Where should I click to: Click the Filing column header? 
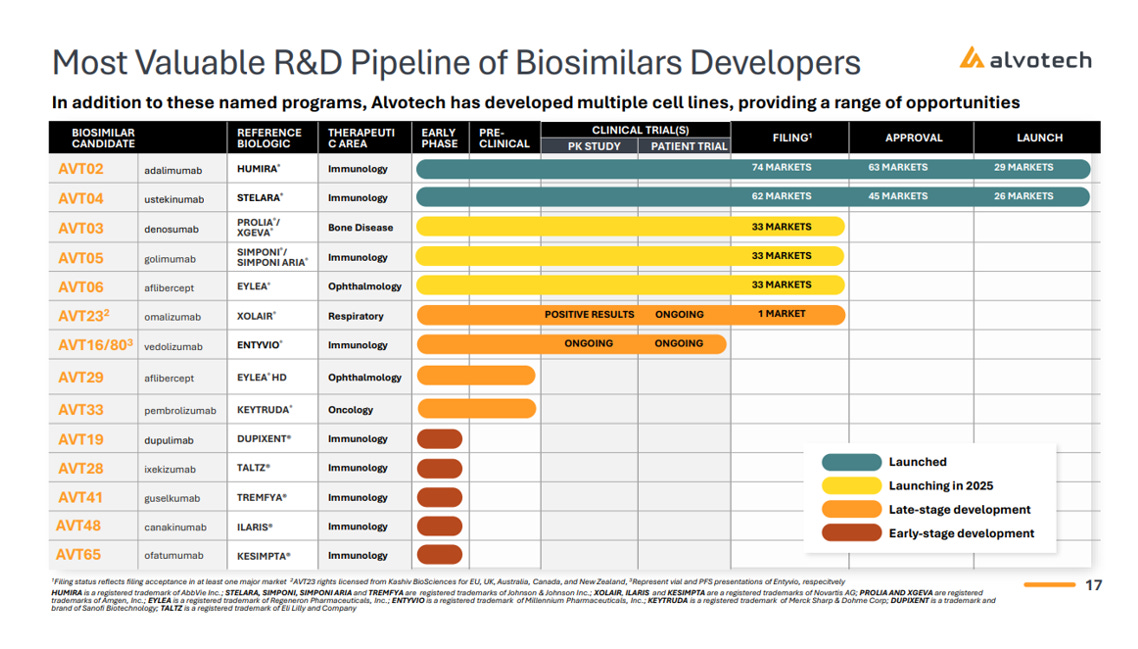point(793,137)
